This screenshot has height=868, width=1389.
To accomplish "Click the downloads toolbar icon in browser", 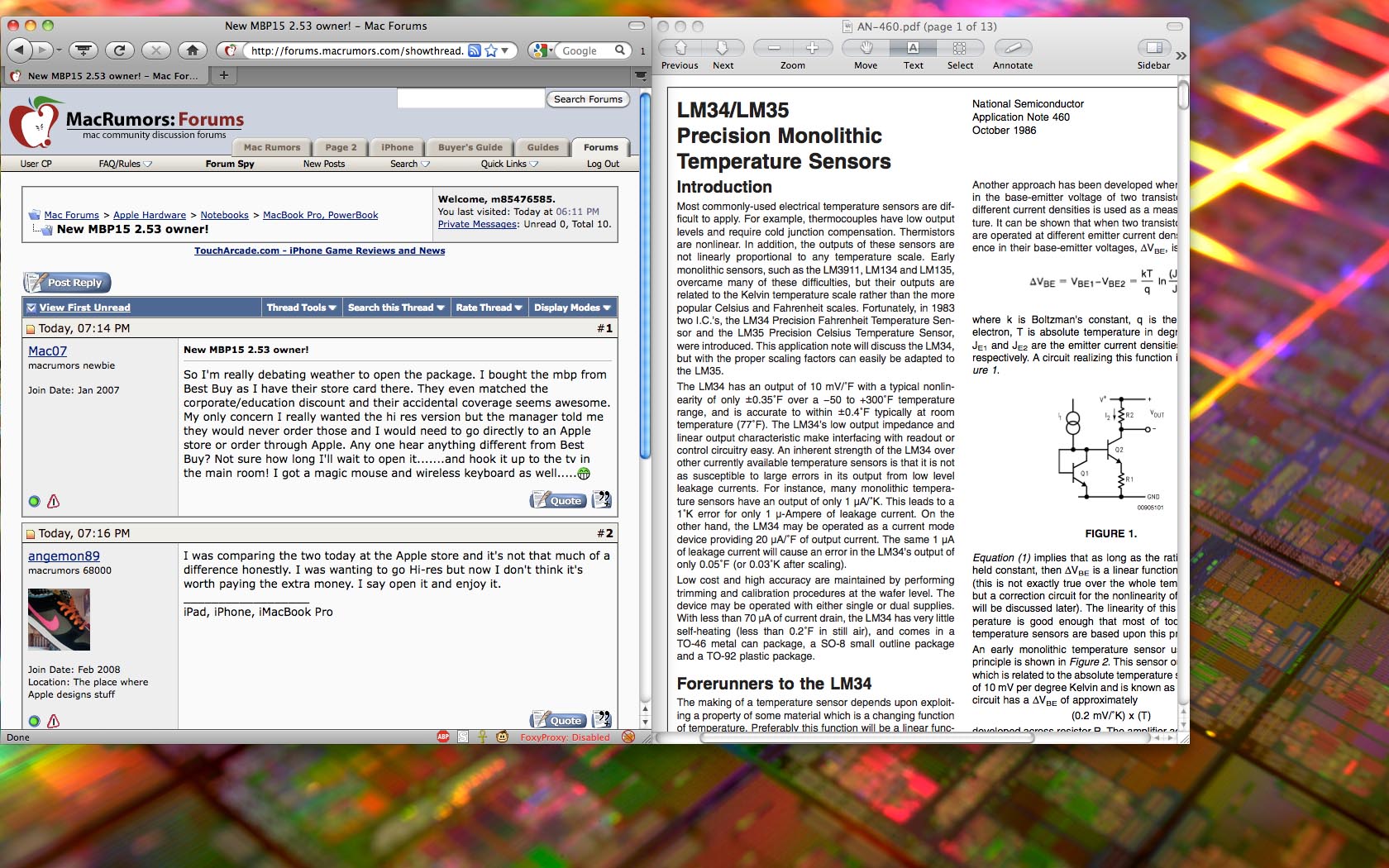I will click(x=83, y=50).
